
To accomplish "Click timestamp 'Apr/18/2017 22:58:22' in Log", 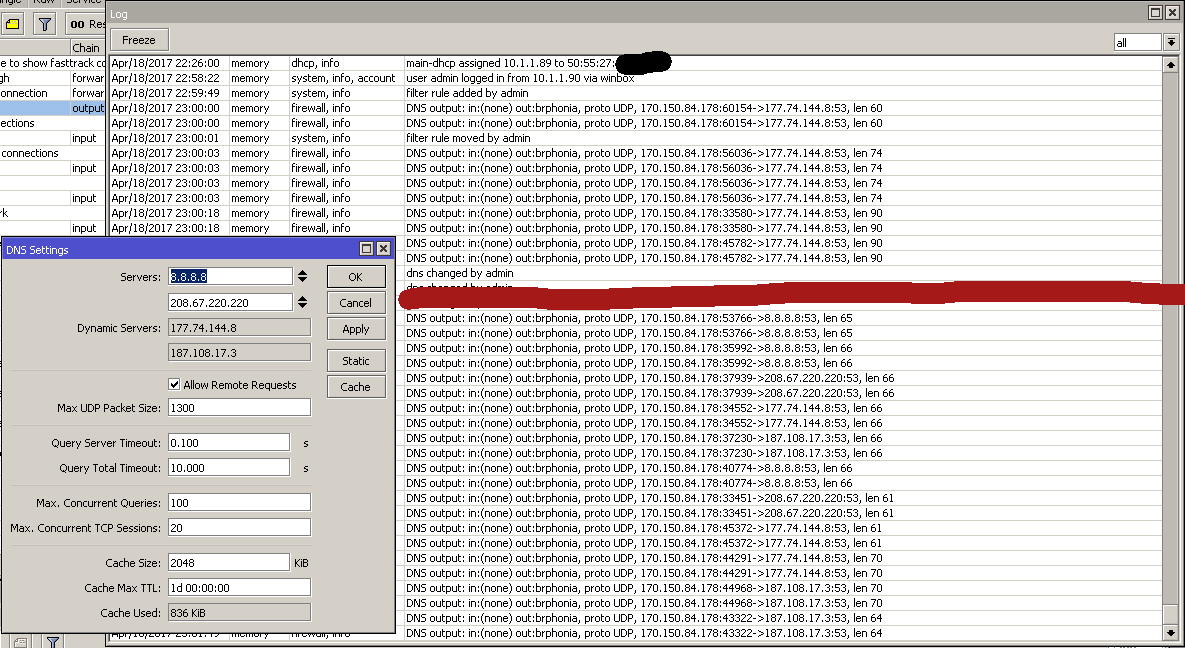I will pos(166,78).
